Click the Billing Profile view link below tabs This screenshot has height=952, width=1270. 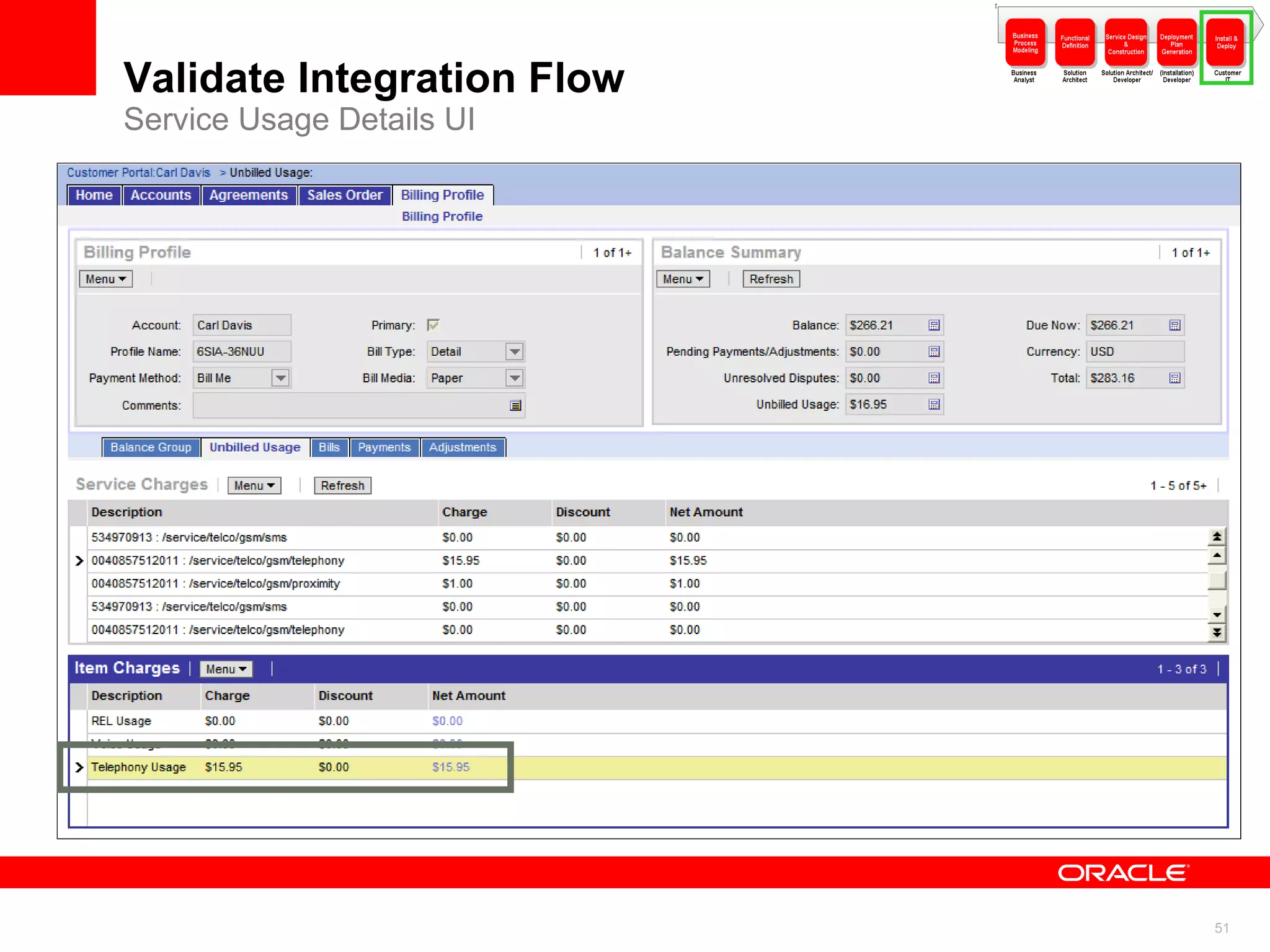pyautogui.click(x=442, y=216)
